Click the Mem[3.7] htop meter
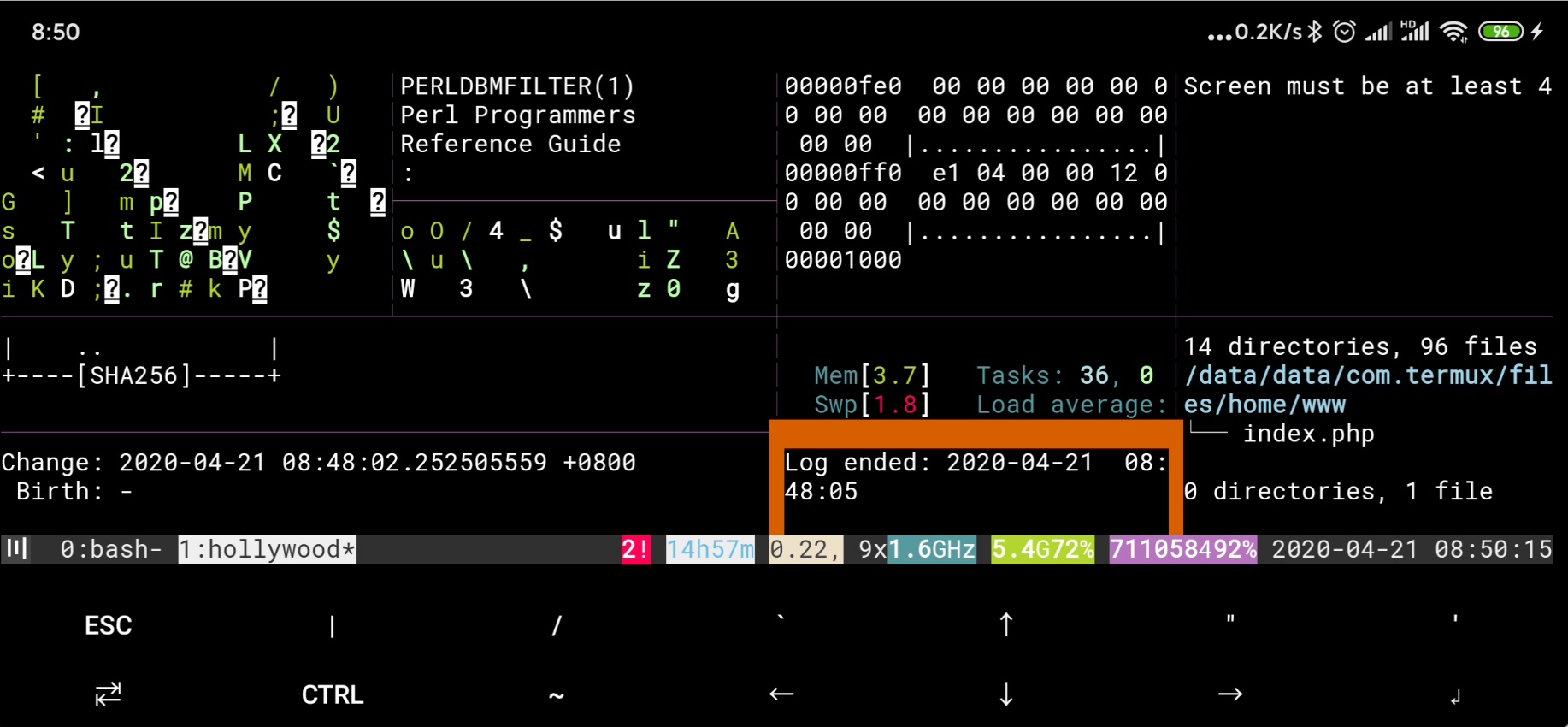Screen dimensions: 1568x727 pyautogui.click(x=872, y=375)
